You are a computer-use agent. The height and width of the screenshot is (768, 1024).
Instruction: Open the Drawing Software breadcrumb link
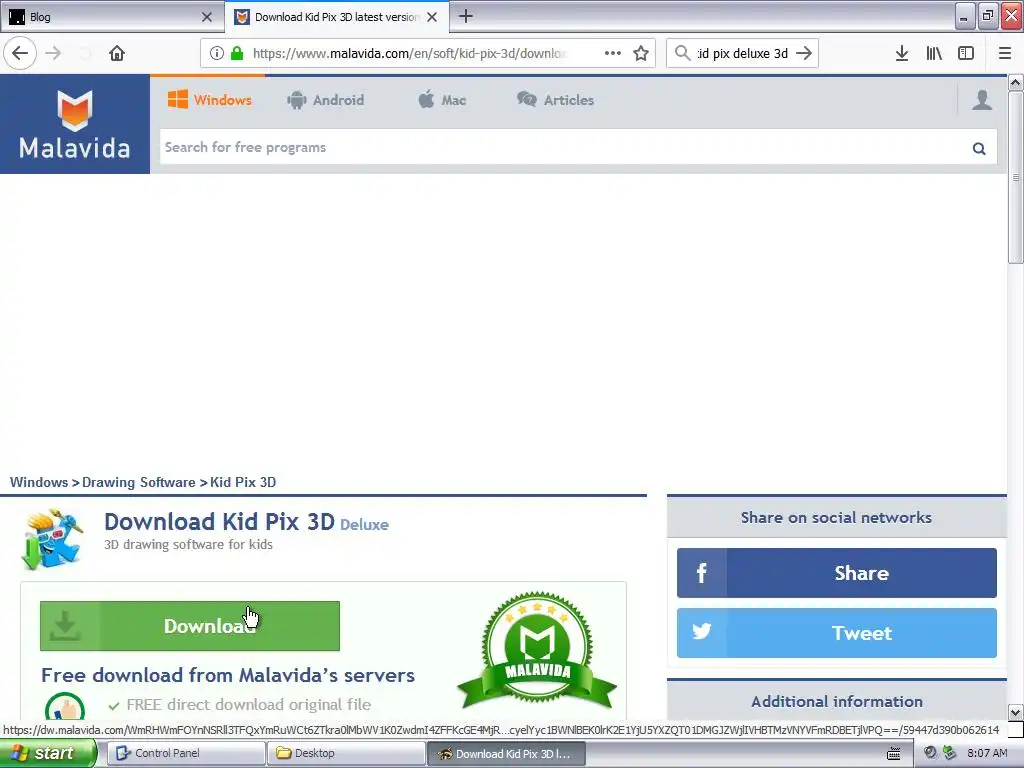coord(138,482)
